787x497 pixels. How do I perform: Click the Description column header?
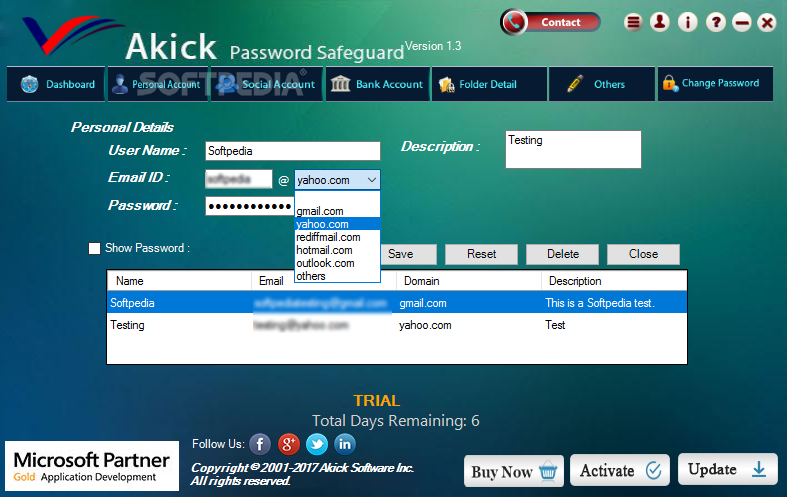614,281
